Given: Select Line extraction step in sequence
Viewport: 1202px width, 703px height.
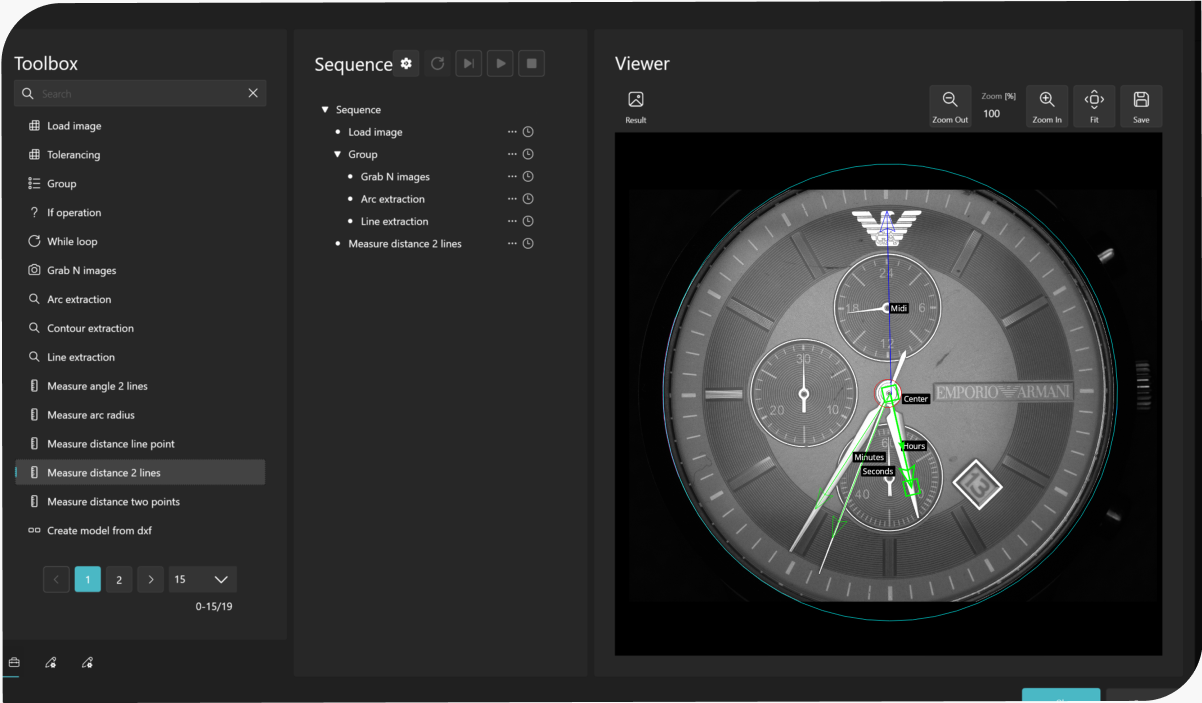Looking at the screenshot, I should tap(394, 221).
